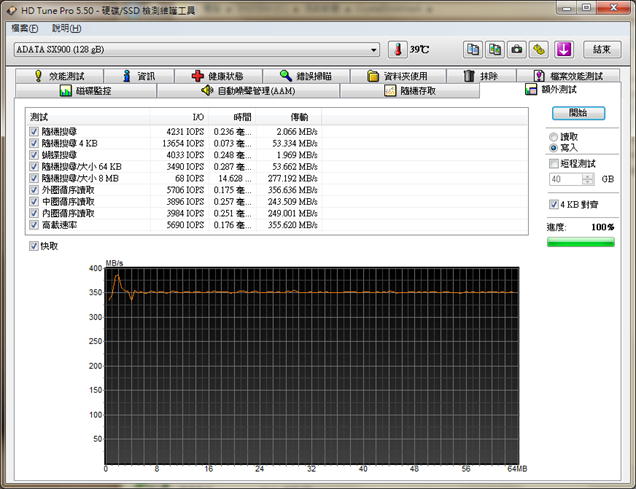Screen dimensions: 636x489
Task: Click the 100% progress text
Action: pos(602,227)
